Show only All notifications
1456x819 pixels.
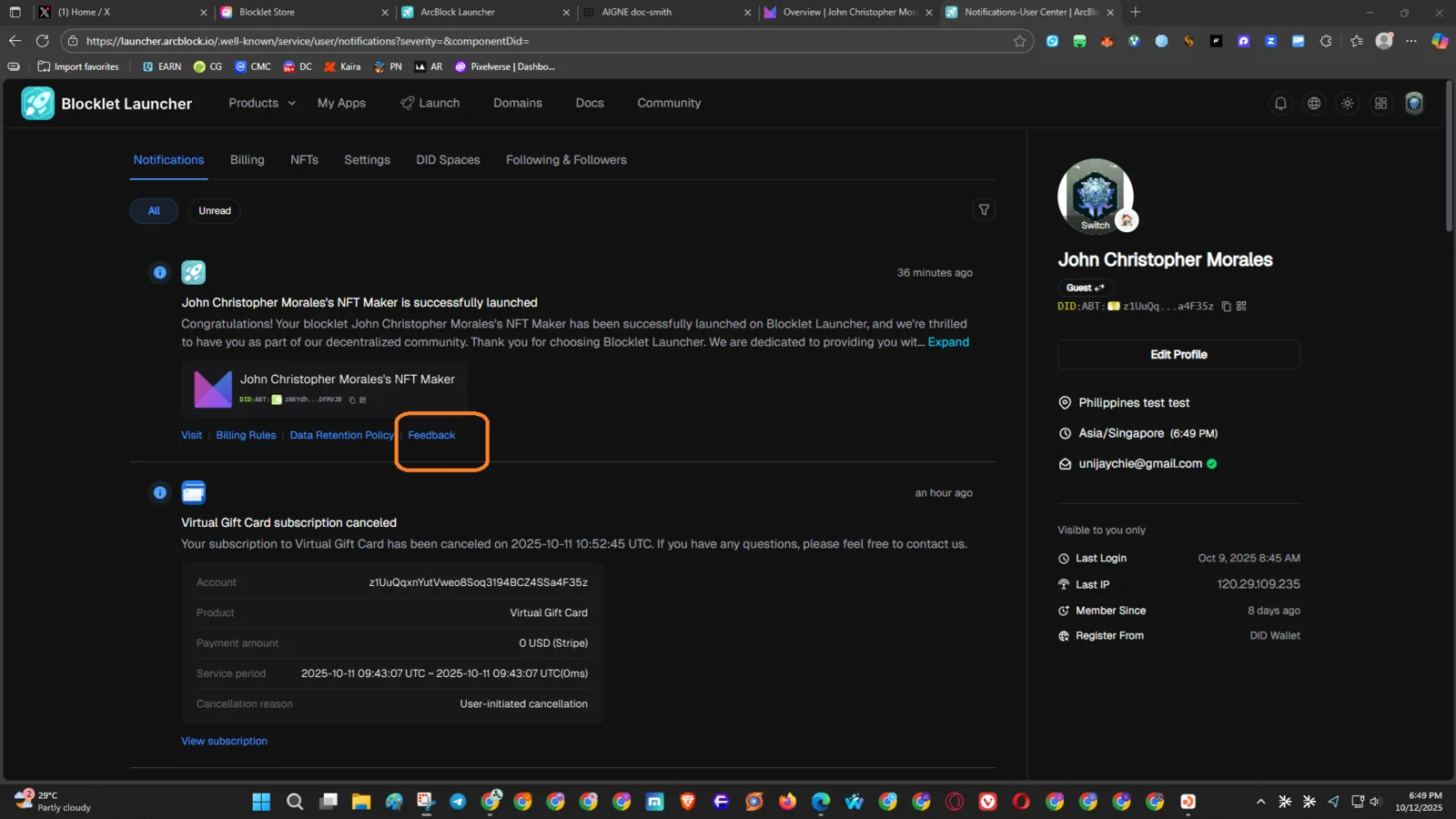(154, 211)
